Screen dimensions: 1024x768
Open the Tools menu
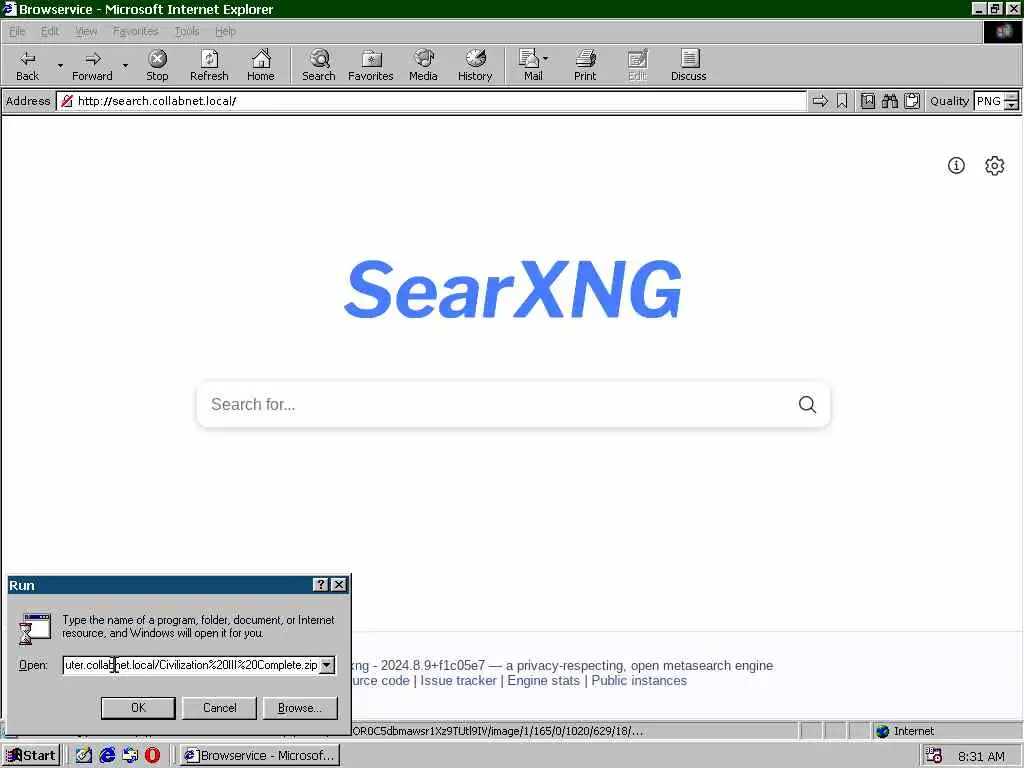pos(187,31)
